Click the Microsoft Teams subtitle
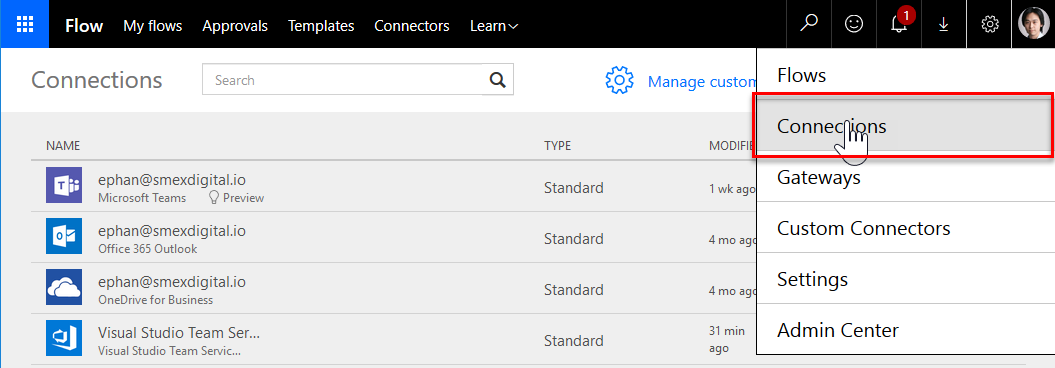Viewport: 1055px width, 368px height. (142, 198)
